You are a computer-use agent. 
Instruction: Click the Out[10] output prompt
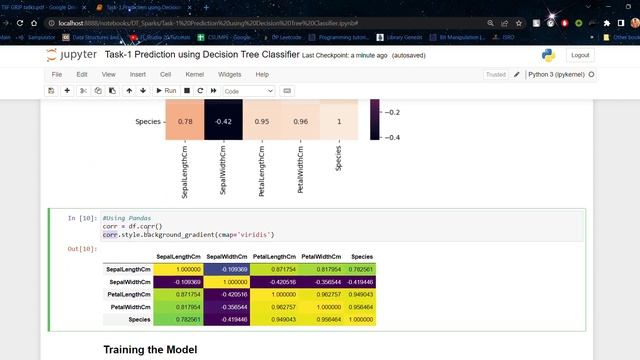pos(82,249)
